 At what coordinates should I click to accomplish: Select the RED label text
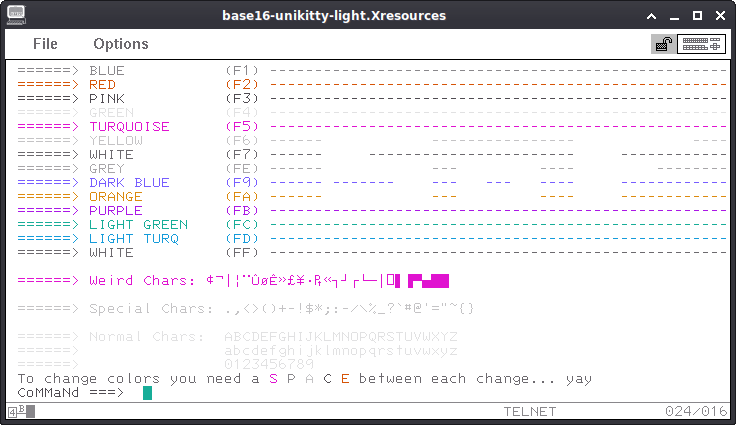(102, 85)
